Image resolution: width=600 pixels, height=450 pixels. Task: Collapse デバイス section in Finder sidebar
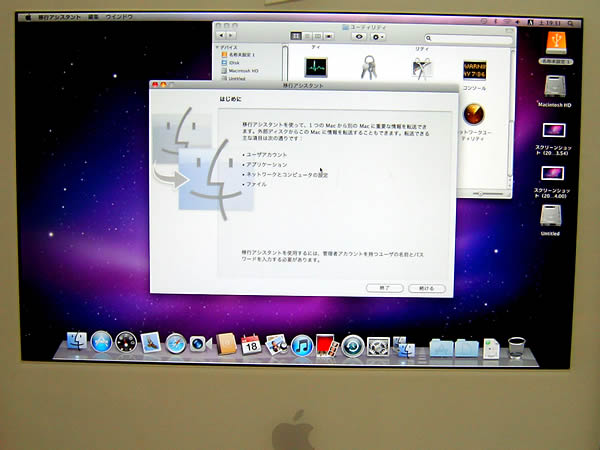point(217,47)
